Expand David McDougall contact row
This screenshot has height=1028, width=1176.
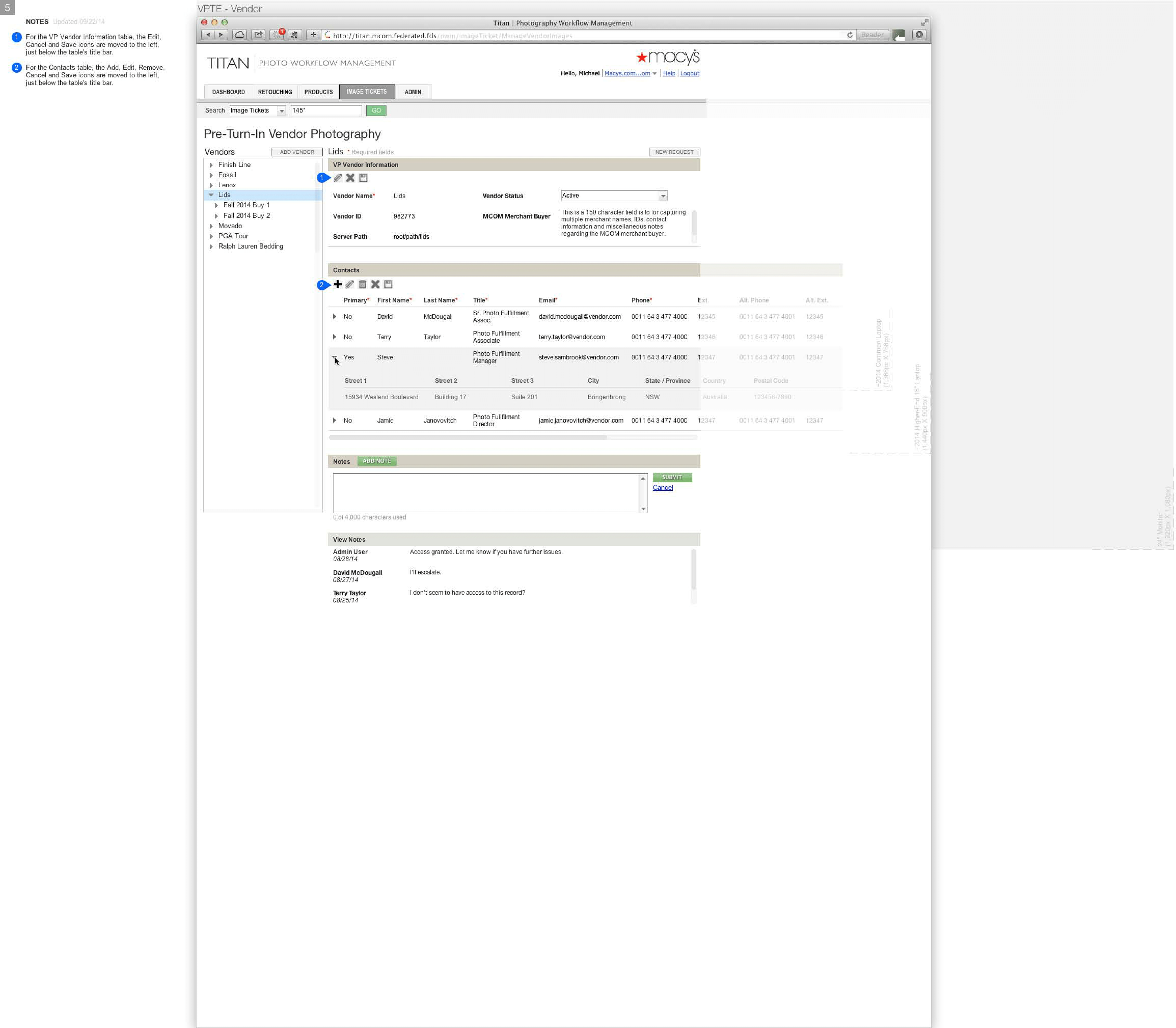pyautogui.click(x=335, y=317)
